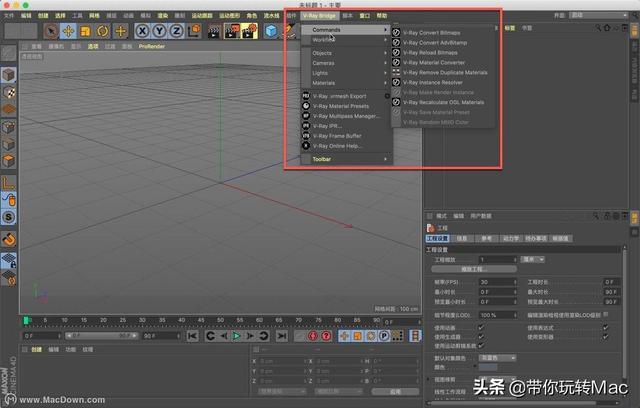Screen dimensions: 640x408
Task: Click Render to Picture Viewer icon
Action: (232, 31)
